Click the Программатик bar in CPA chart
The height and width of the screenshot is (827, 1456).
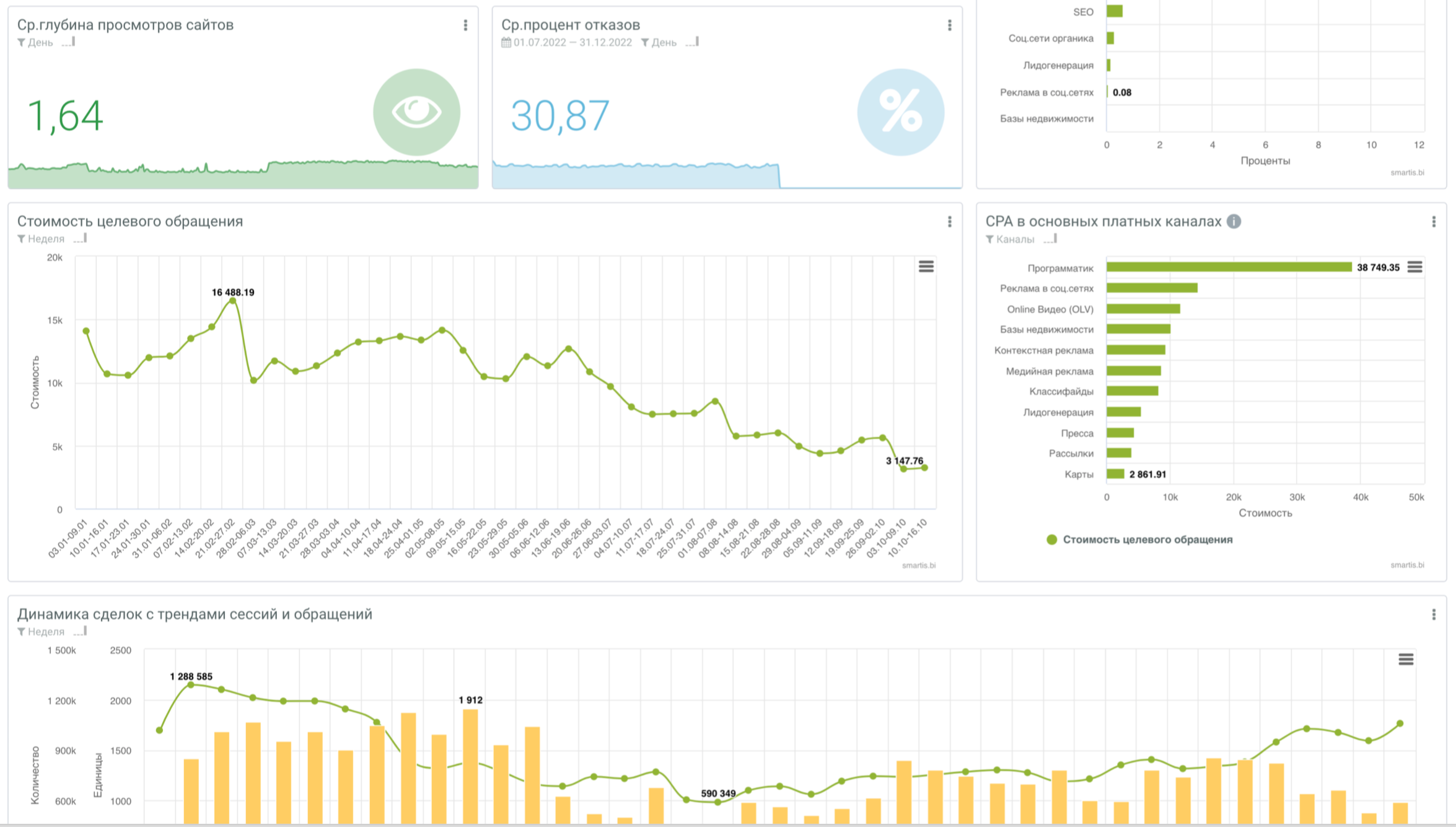(1229, 267)
